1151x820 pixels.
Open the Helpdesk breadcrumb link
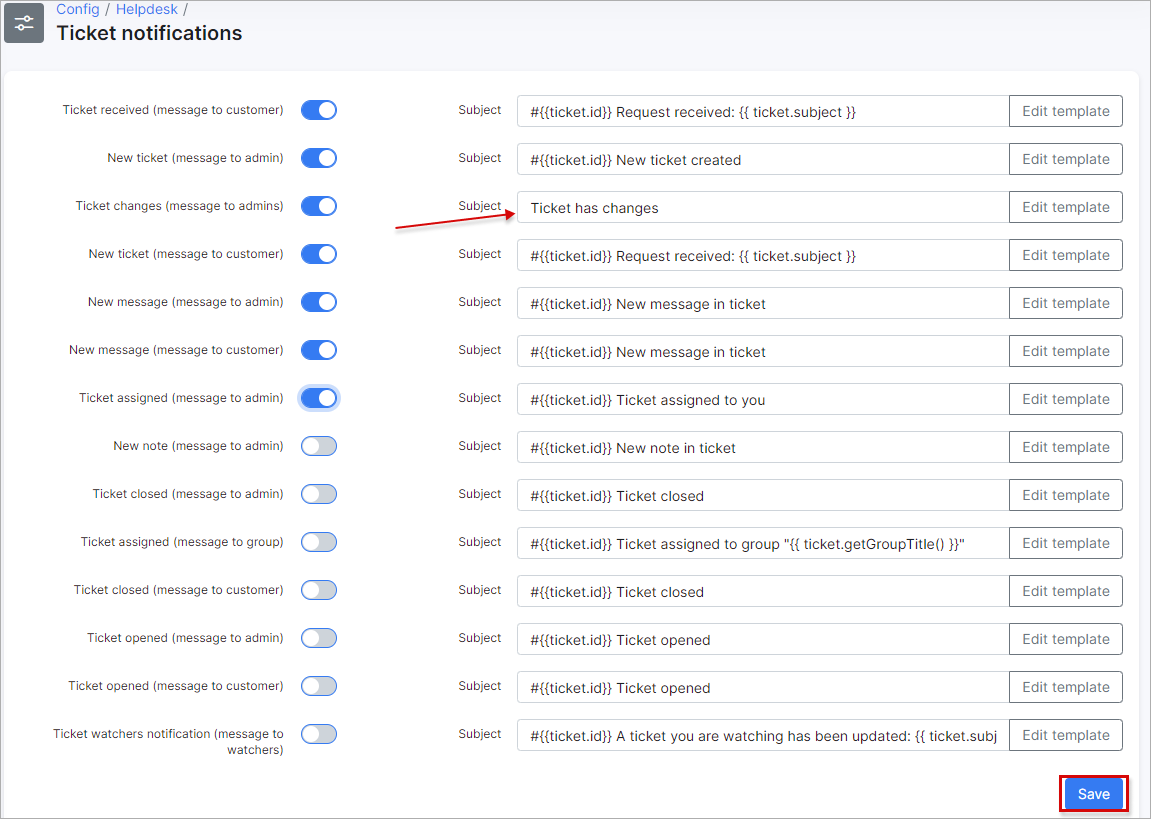(x=146, y=9)
